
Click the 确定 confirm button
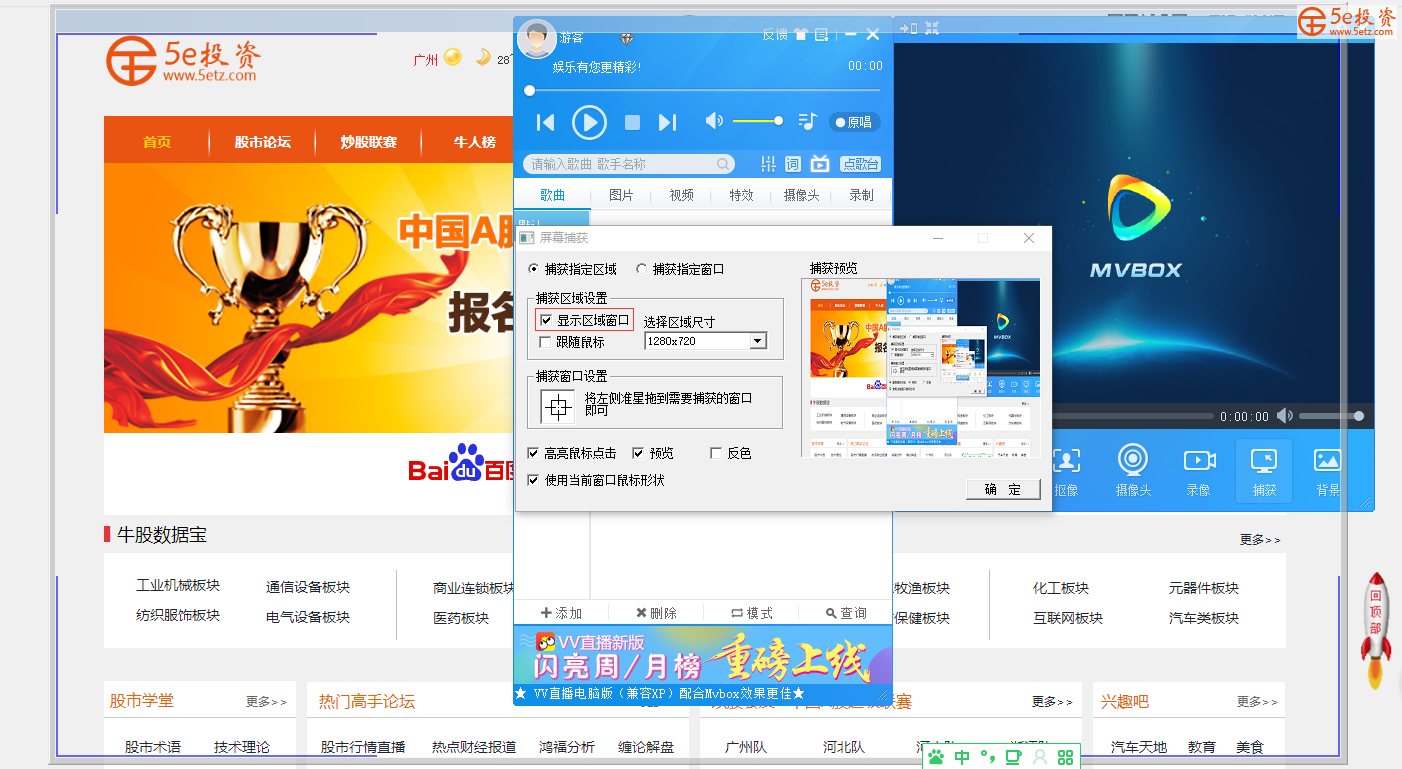[x=1003, y=489]
